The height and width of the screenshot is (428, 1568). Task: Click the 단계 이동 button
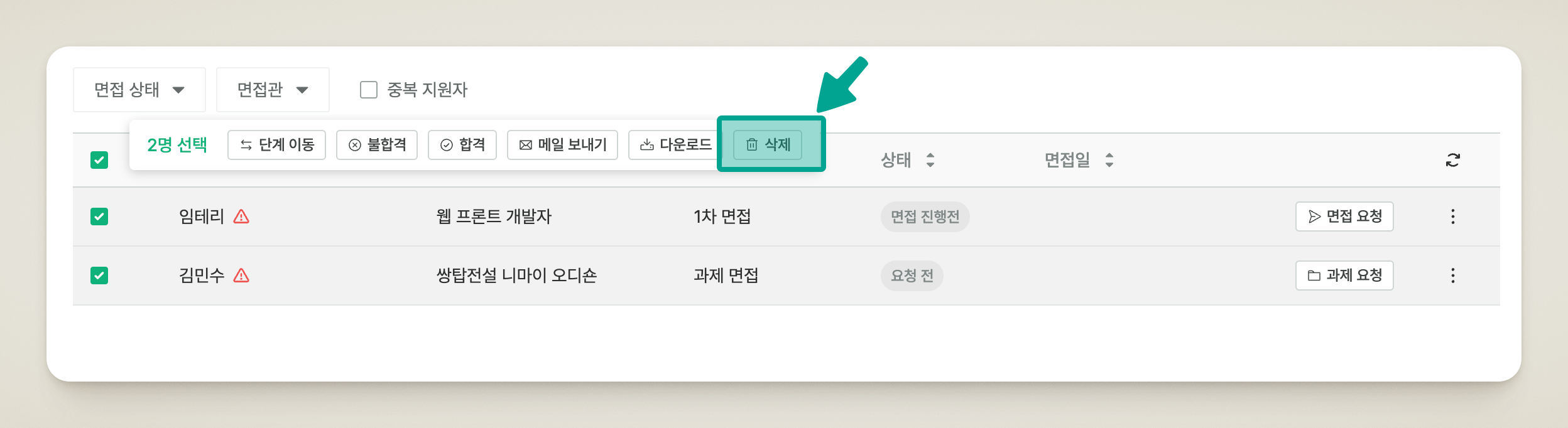coord(276,145)
